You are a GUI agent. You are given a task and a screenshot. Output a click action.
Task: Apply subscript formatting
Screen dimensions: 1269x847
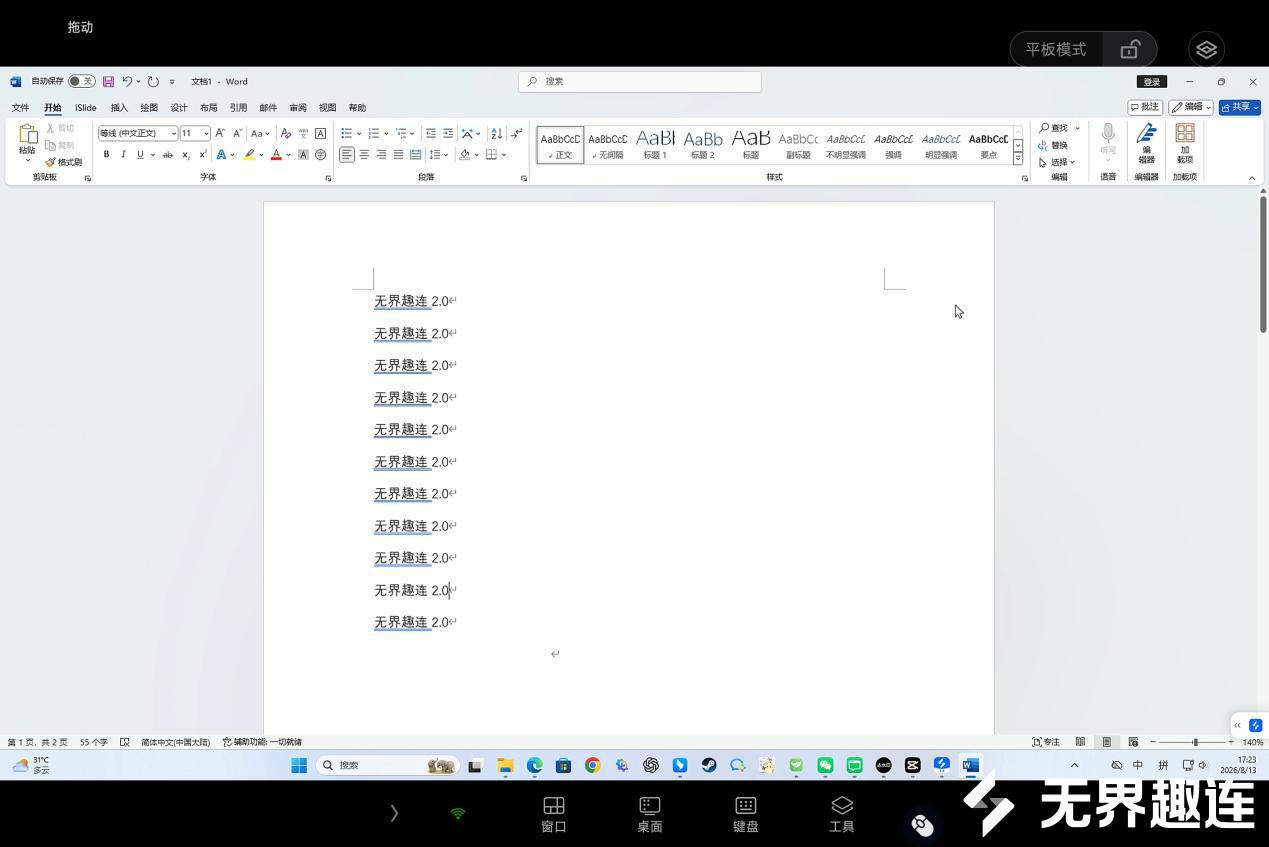pyautogui.click(x=186, y=155)
